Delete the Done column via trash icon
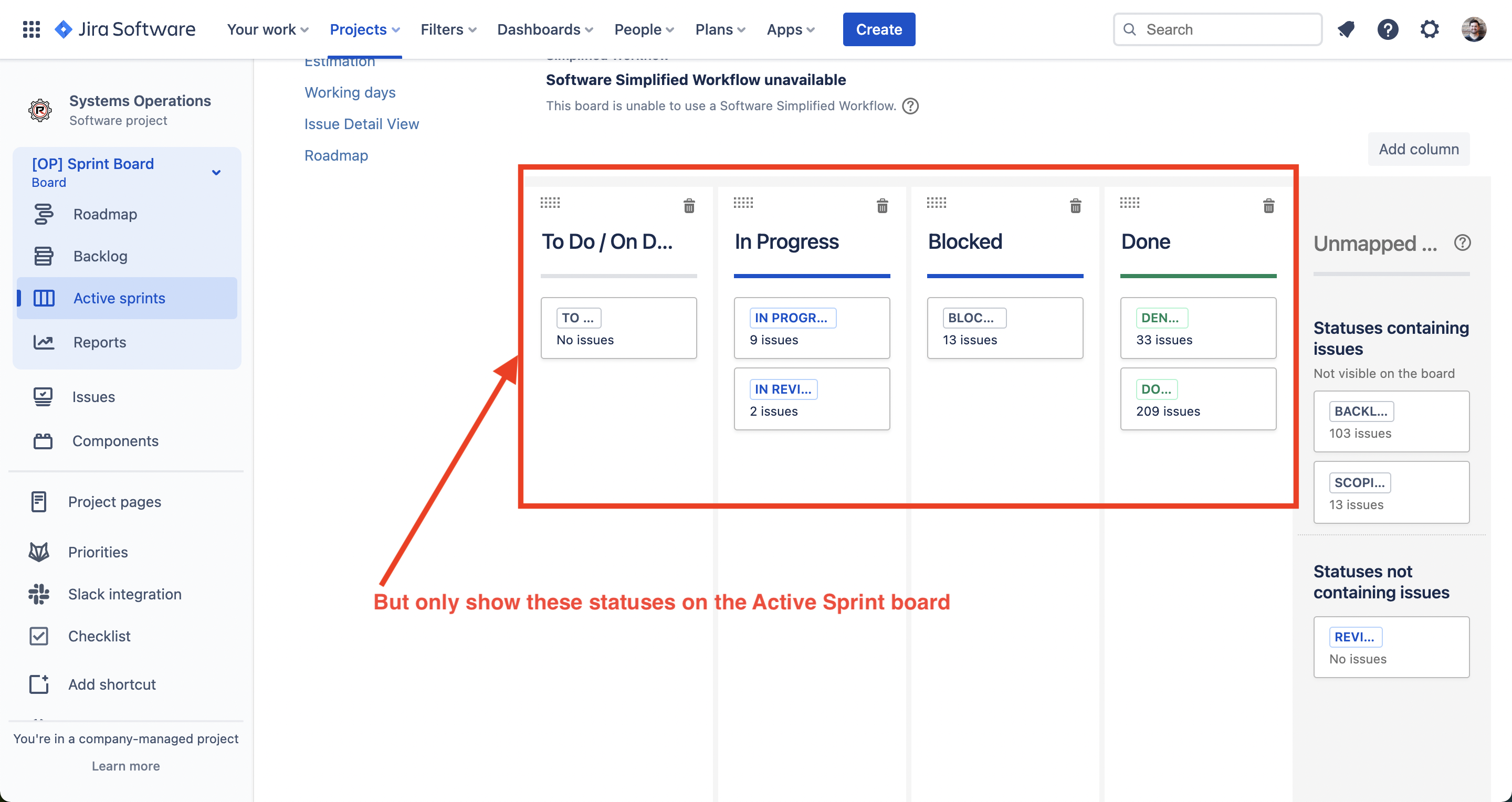 (x=1268, y=206)
